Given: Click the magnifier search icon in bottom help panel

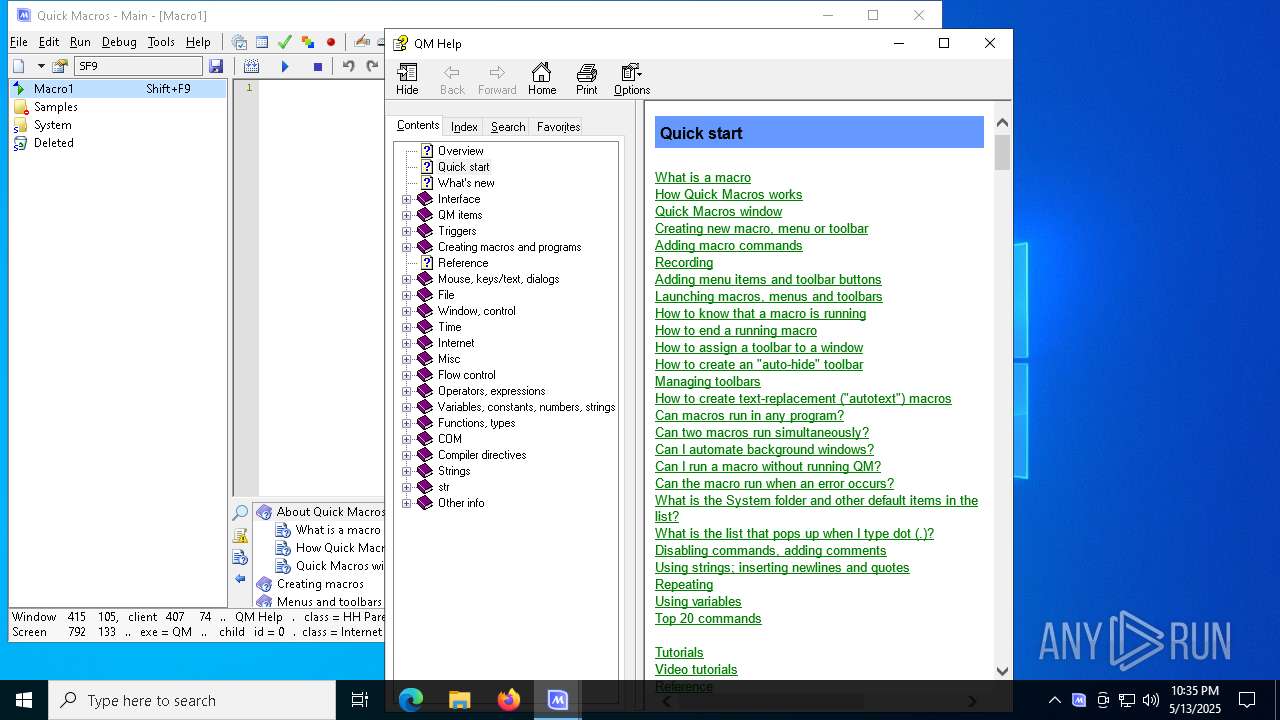Looking at the screenshot, I should click(240, 513).
